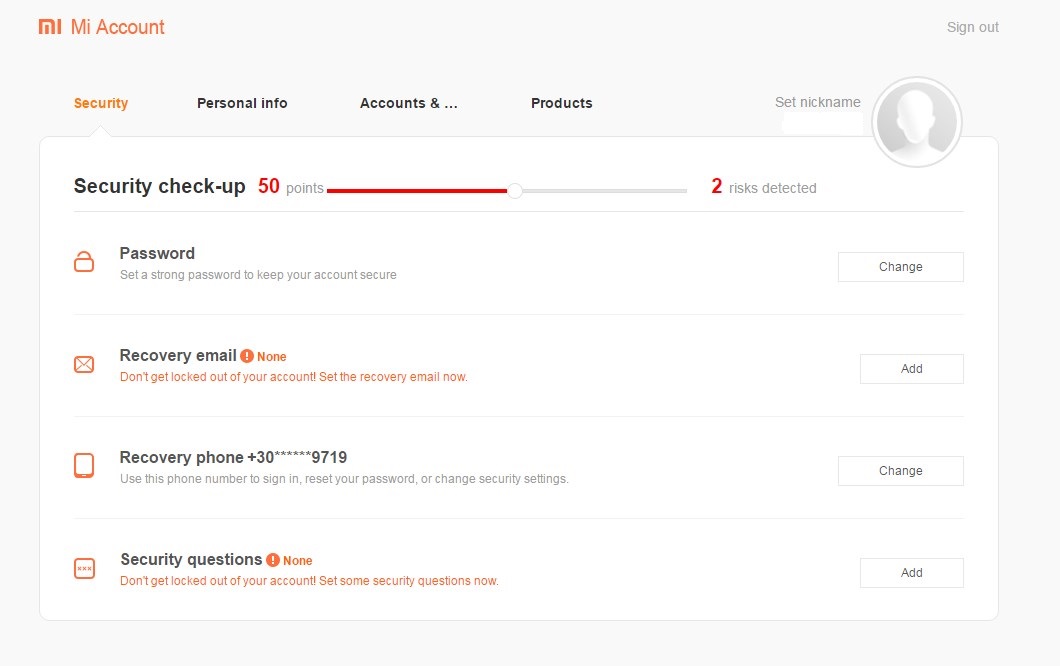Add a recovery email
This screenshot has height=666, width=1060.
[x=911, y=369]
